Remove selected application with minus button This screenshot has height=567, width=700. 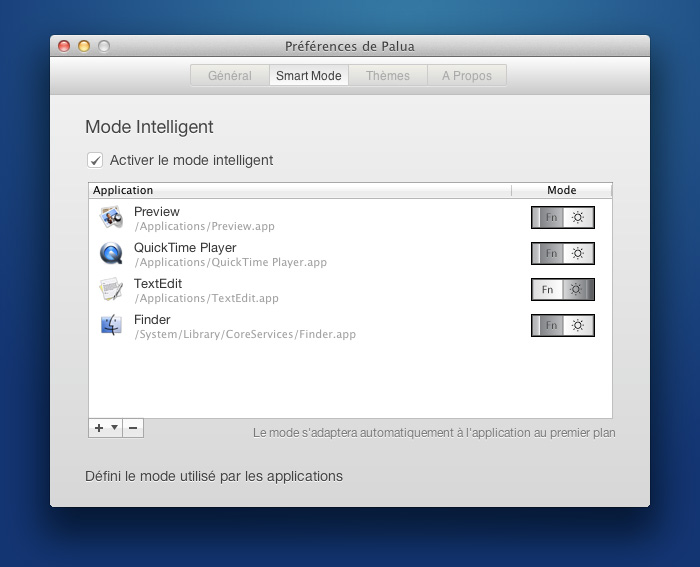133,428
